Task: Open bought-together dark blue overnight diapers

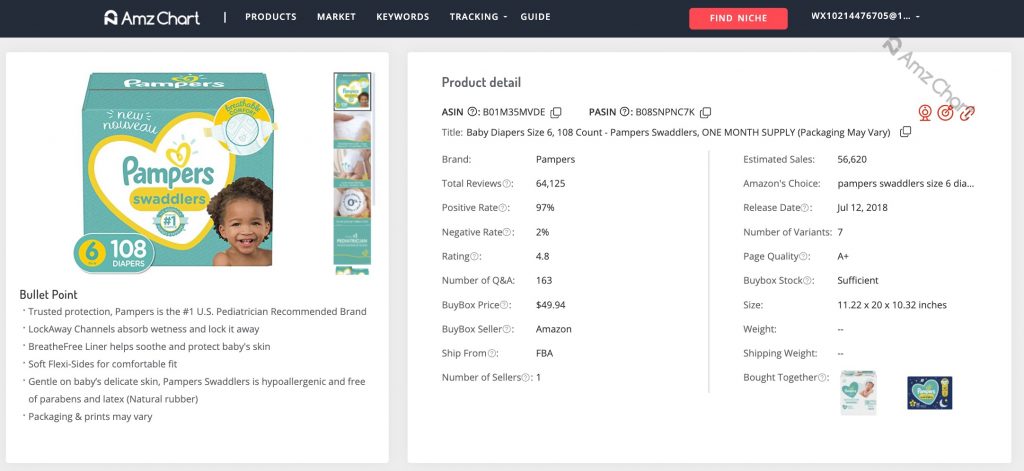Action: (929, 393)
